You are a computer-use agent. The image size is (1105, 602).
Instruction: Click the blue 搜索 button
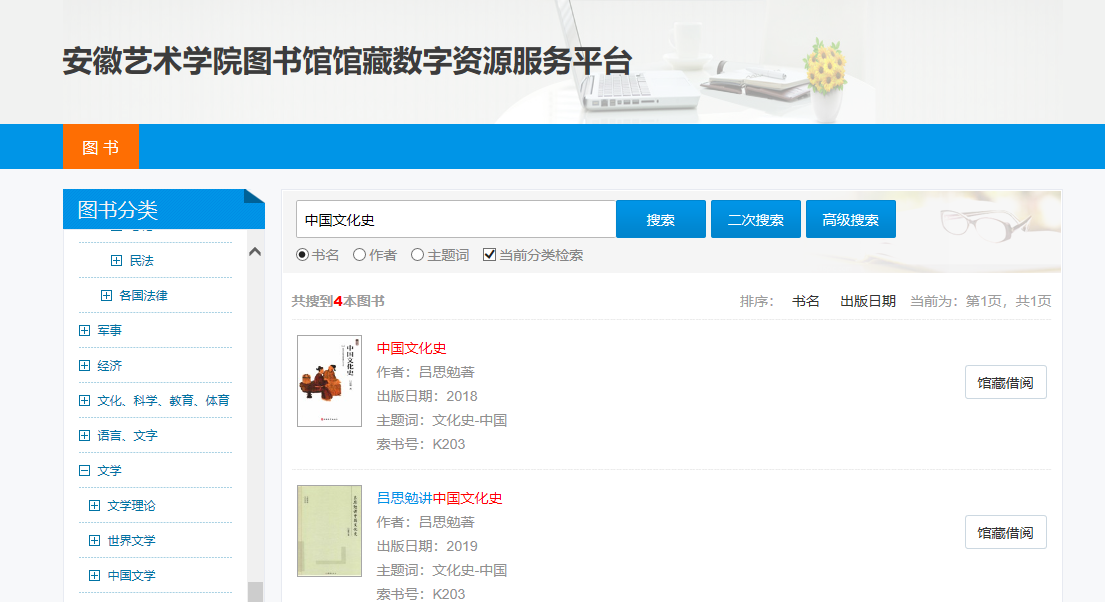tap(660, 220)
